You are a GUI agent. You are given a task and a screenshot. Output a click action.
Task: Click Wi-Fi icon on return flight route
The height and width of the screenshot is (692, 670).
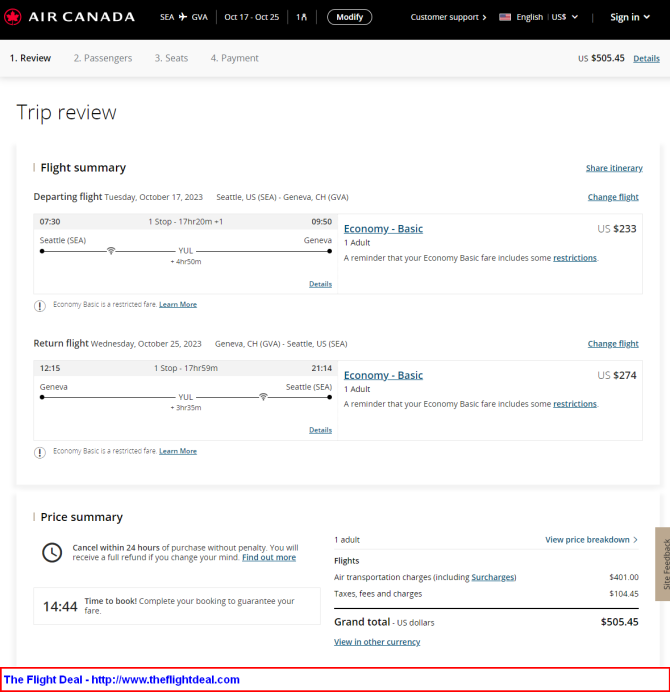pyautogui.click(x=263, y=397)
